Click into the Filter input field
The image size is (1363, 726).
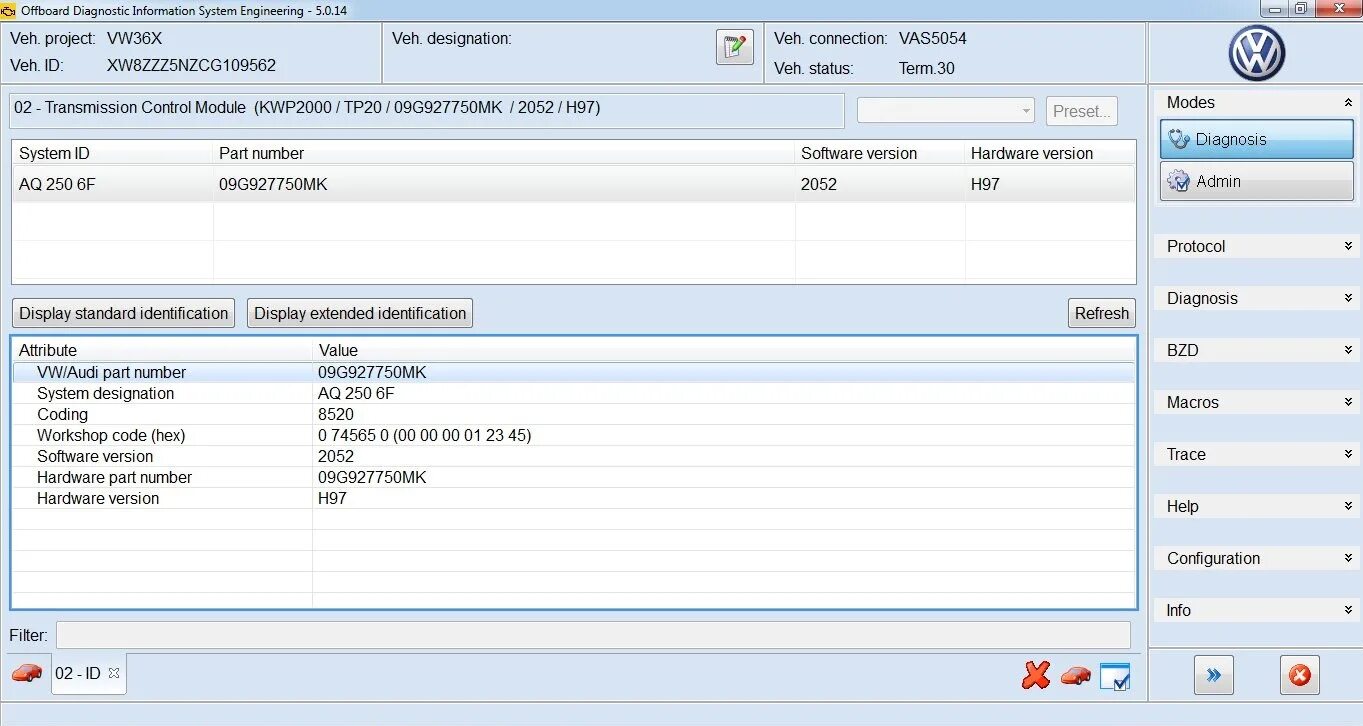click(593, 635)
